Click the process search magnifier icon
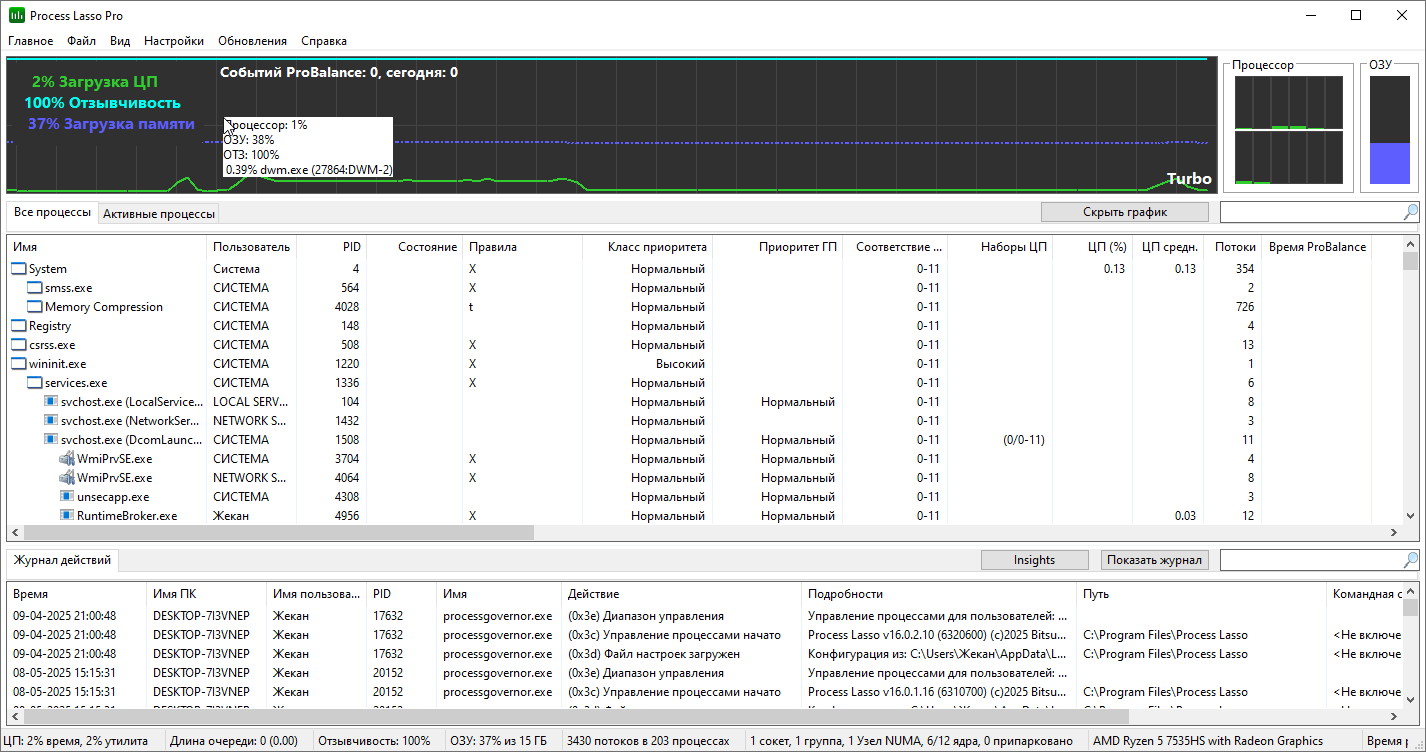Viewport: 1426px width, 752px height. (x=1410, y=212)
